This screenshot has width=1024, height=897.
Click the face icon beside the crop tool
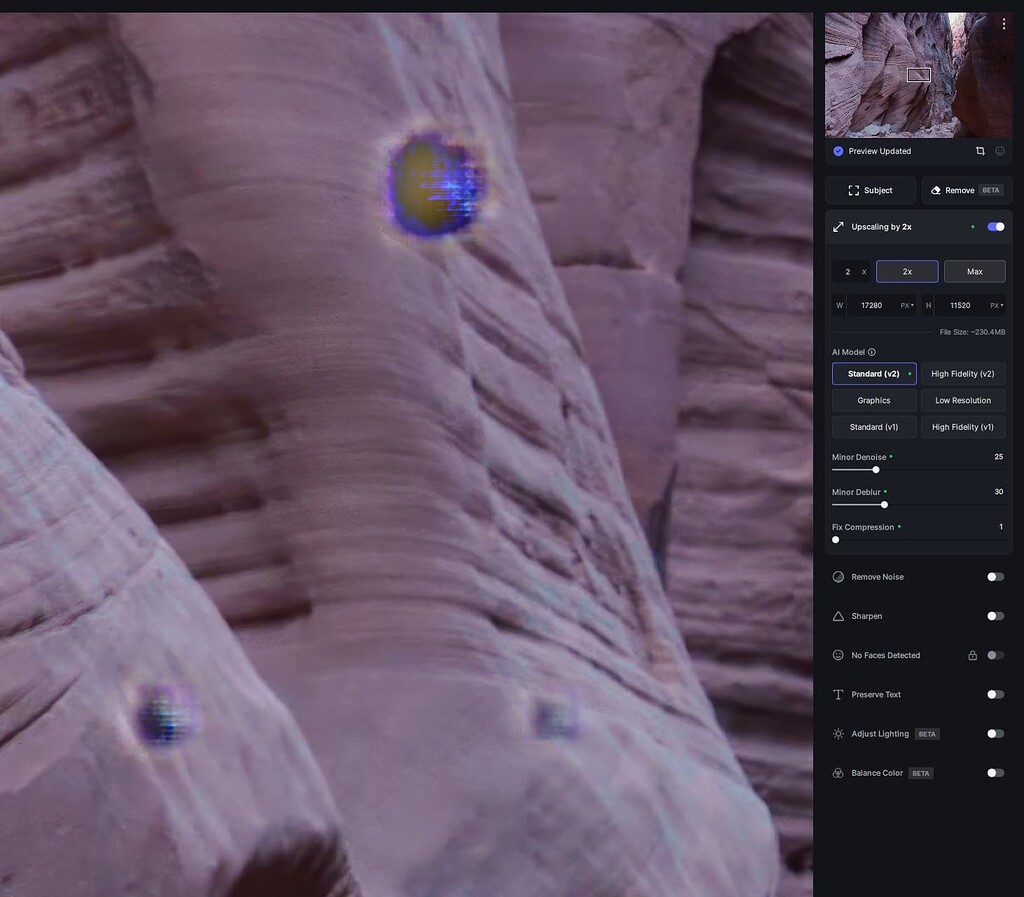coord(1000,151)
